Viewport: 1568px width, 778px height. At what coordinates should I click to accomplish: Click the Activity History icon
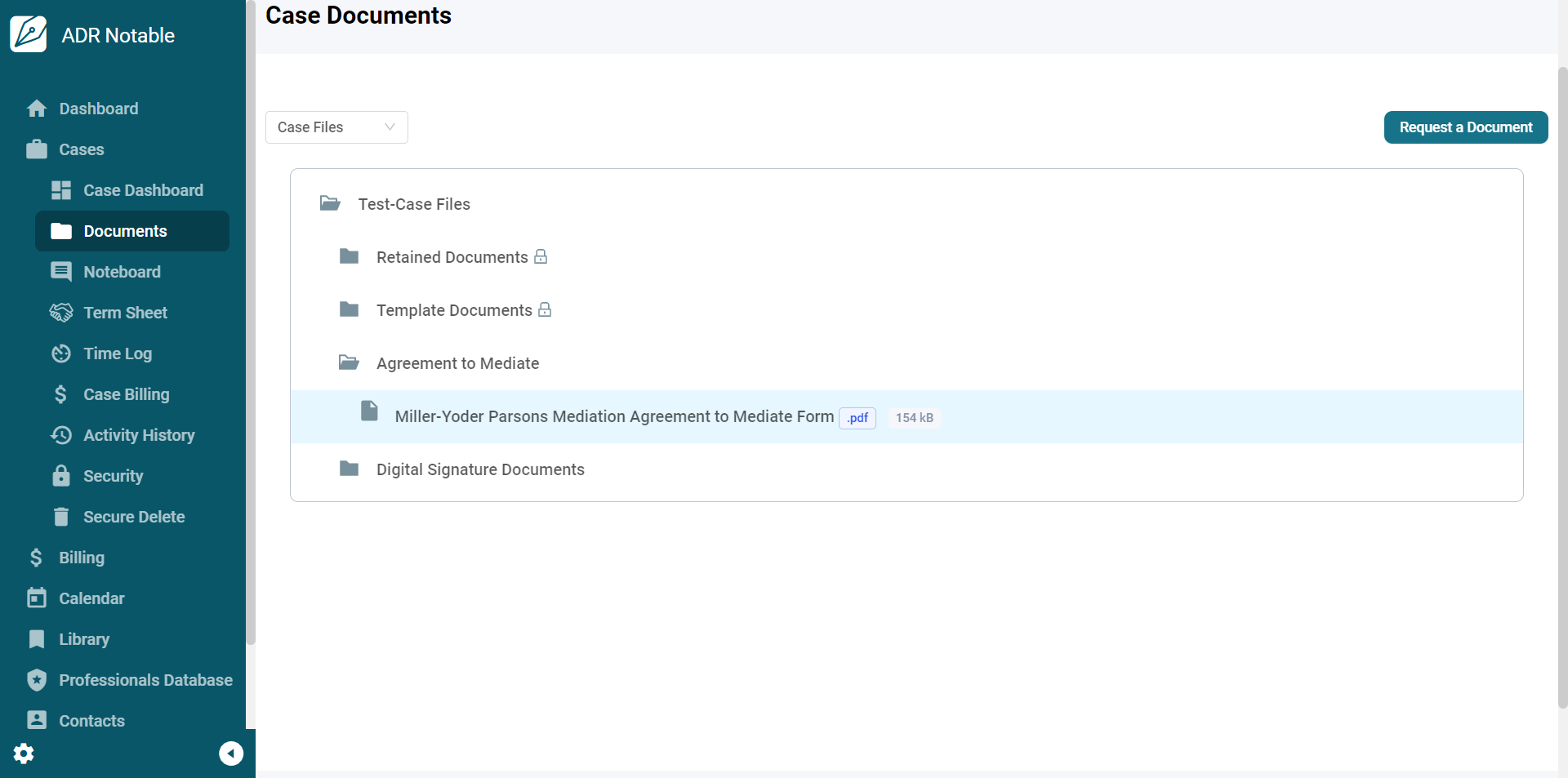point(61,435)
